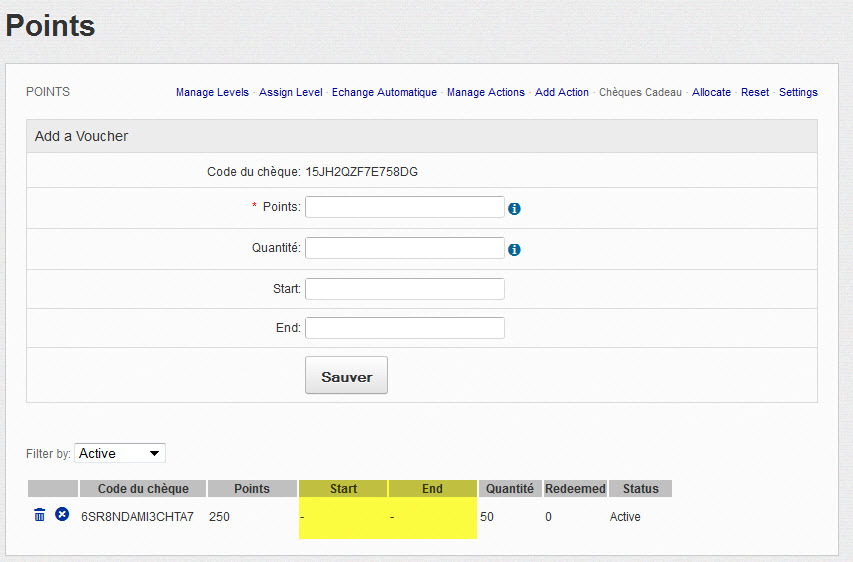Screen dimensions: 853x562
Task: Open Echange Automatique page
Action: 384,92
